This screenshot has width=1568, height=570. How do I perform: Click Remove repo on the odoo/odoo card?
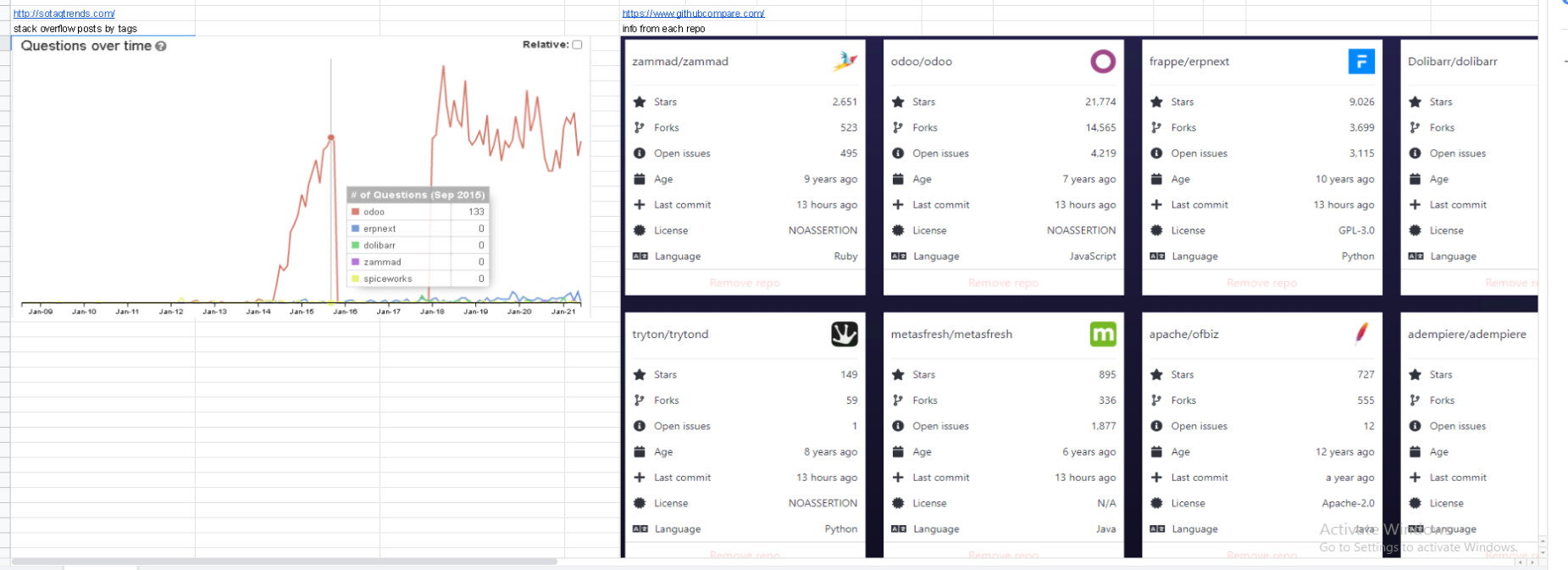tap(1003, 283)
